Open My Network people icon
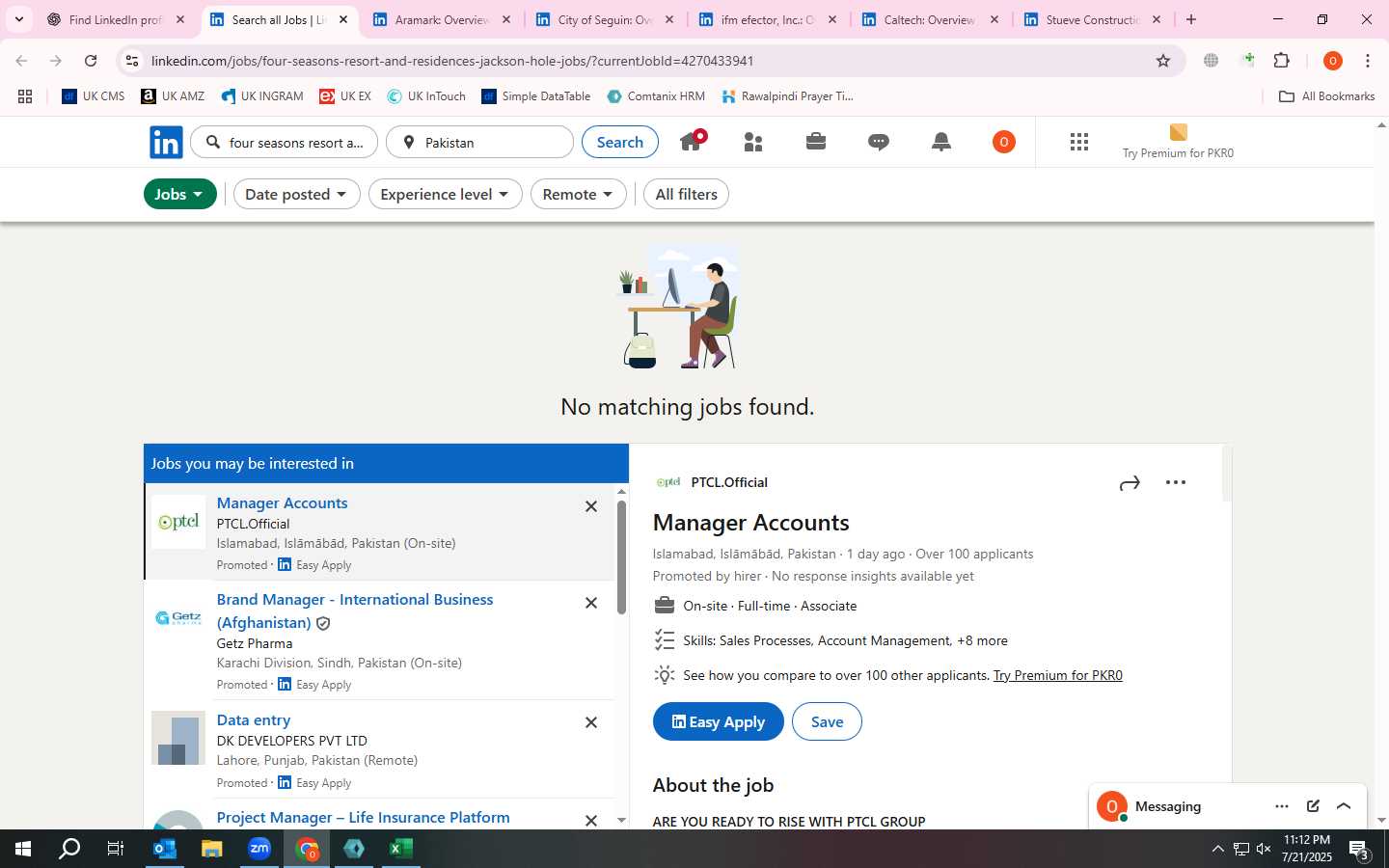 click(753, 143)
